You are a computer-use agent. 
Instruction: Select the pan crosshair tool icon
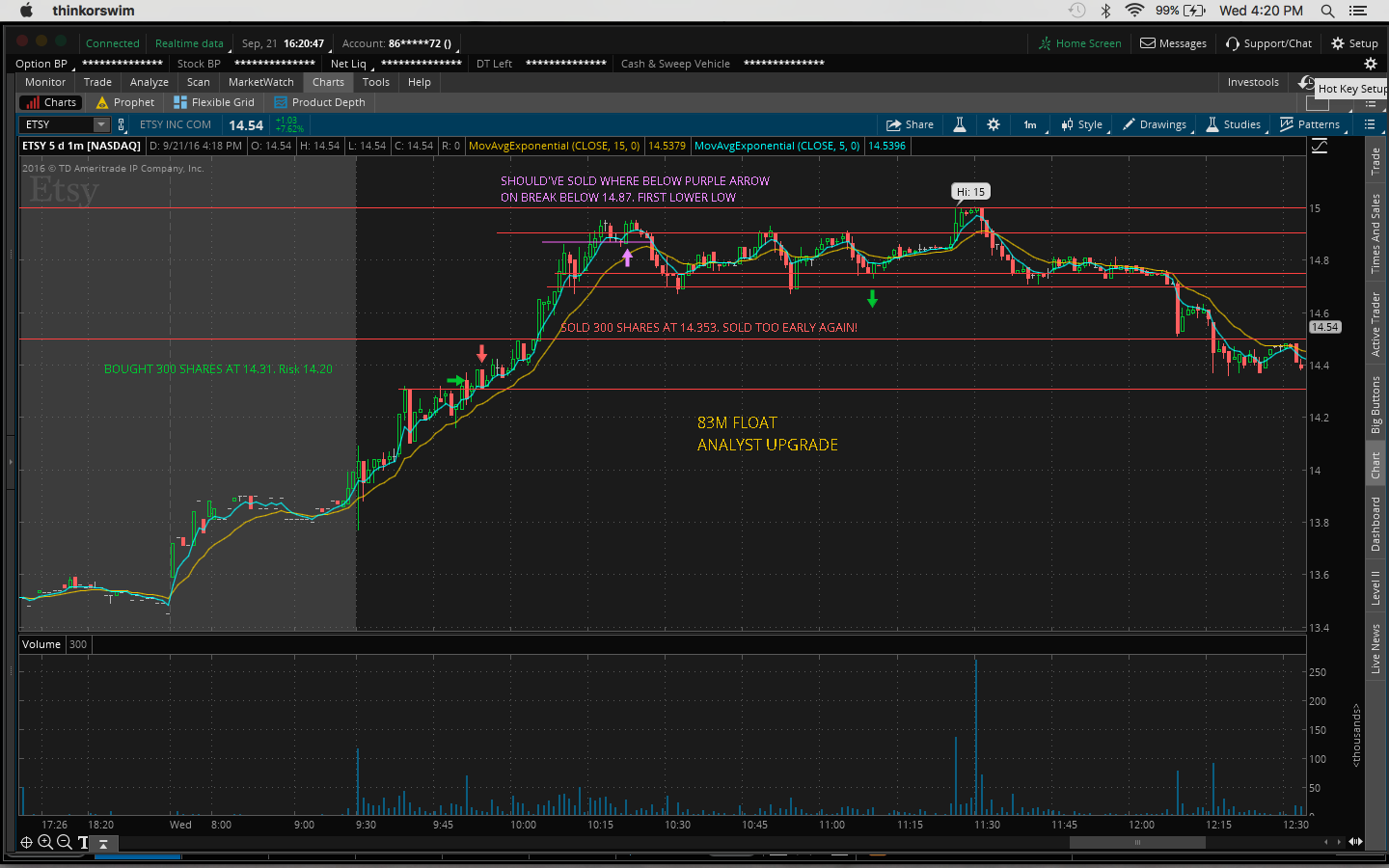point(27,842)
